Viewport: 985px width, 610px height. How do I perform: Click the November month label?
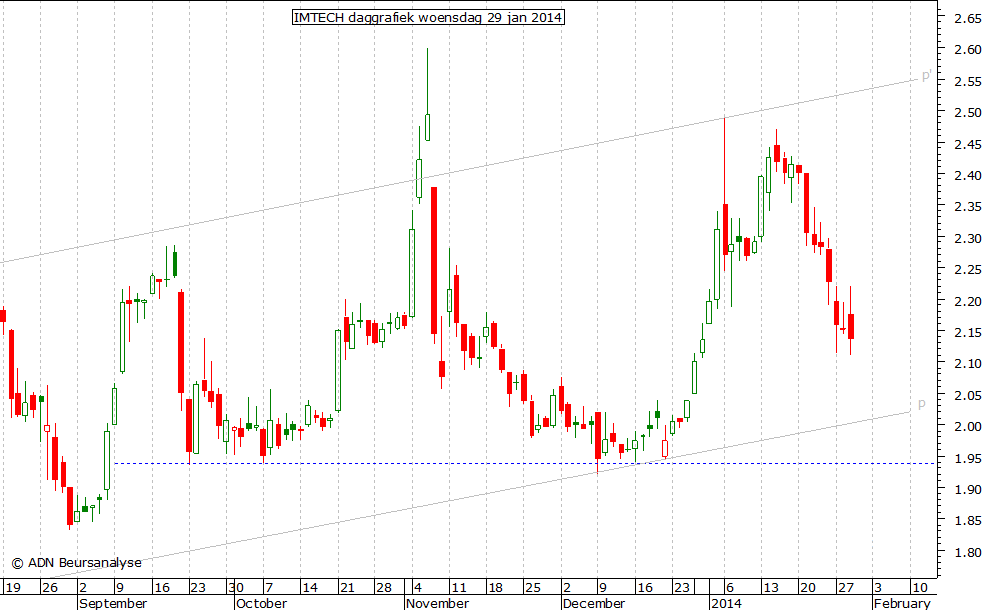coord(437,603)
